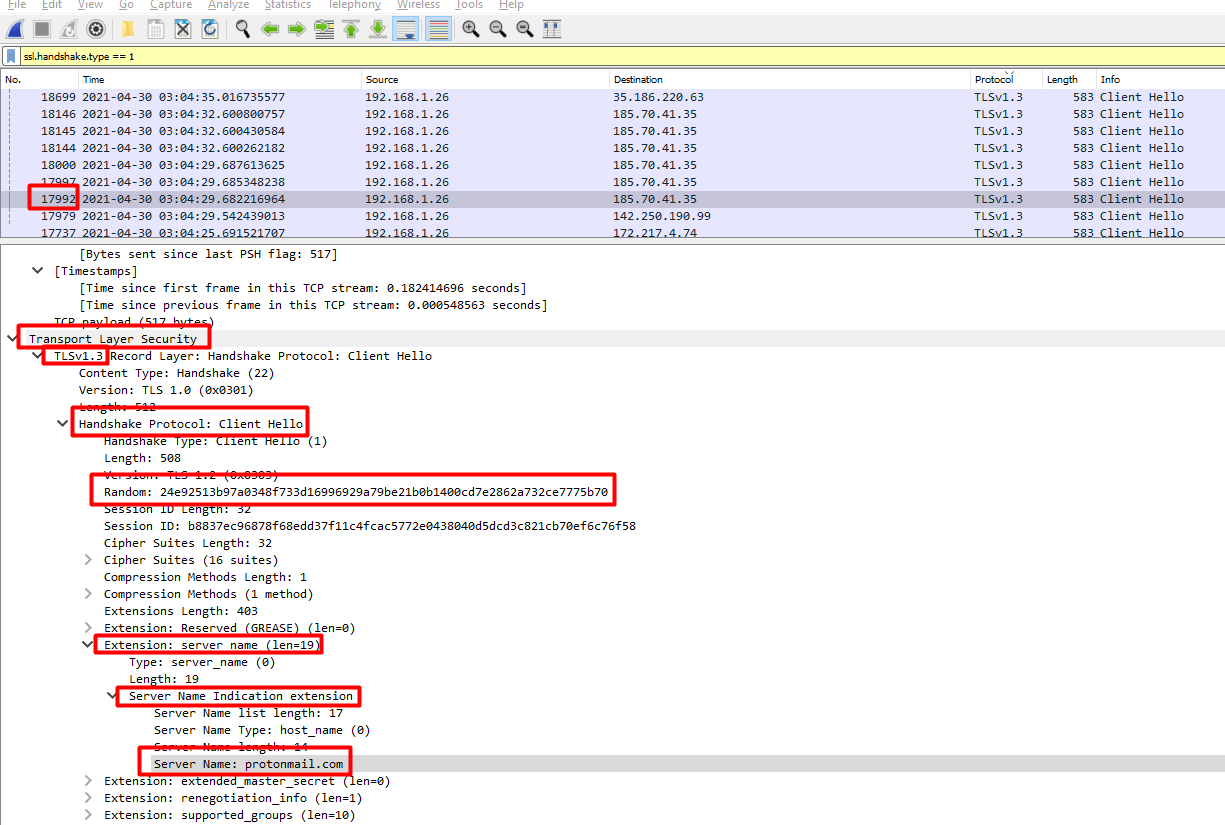Click the display filter bookmark icon

pyautogui.click(x=11, y=56)
